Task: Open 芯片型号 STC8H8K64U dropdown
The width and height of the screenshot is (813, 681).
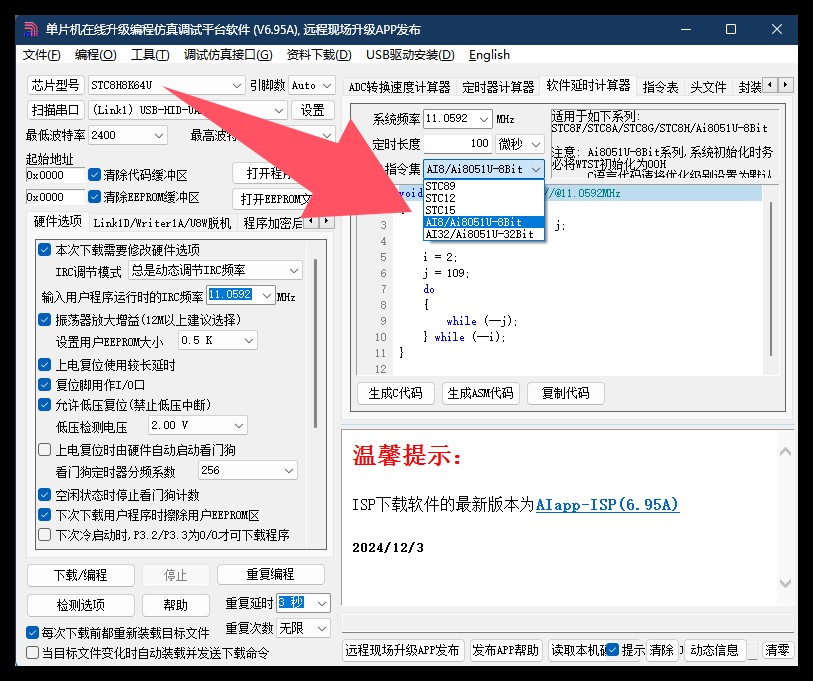Action: coord(166,85)
